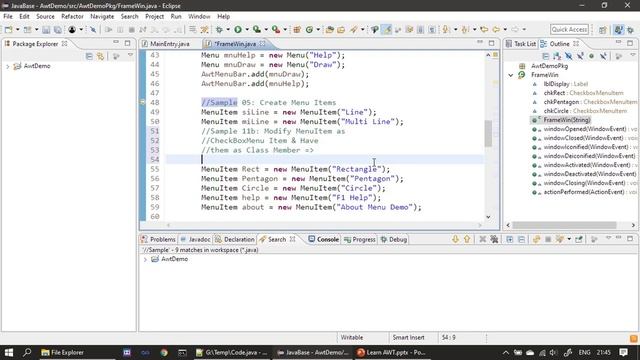Open the Source menu
Screen dimensions: 640x360
click(45, 16)
